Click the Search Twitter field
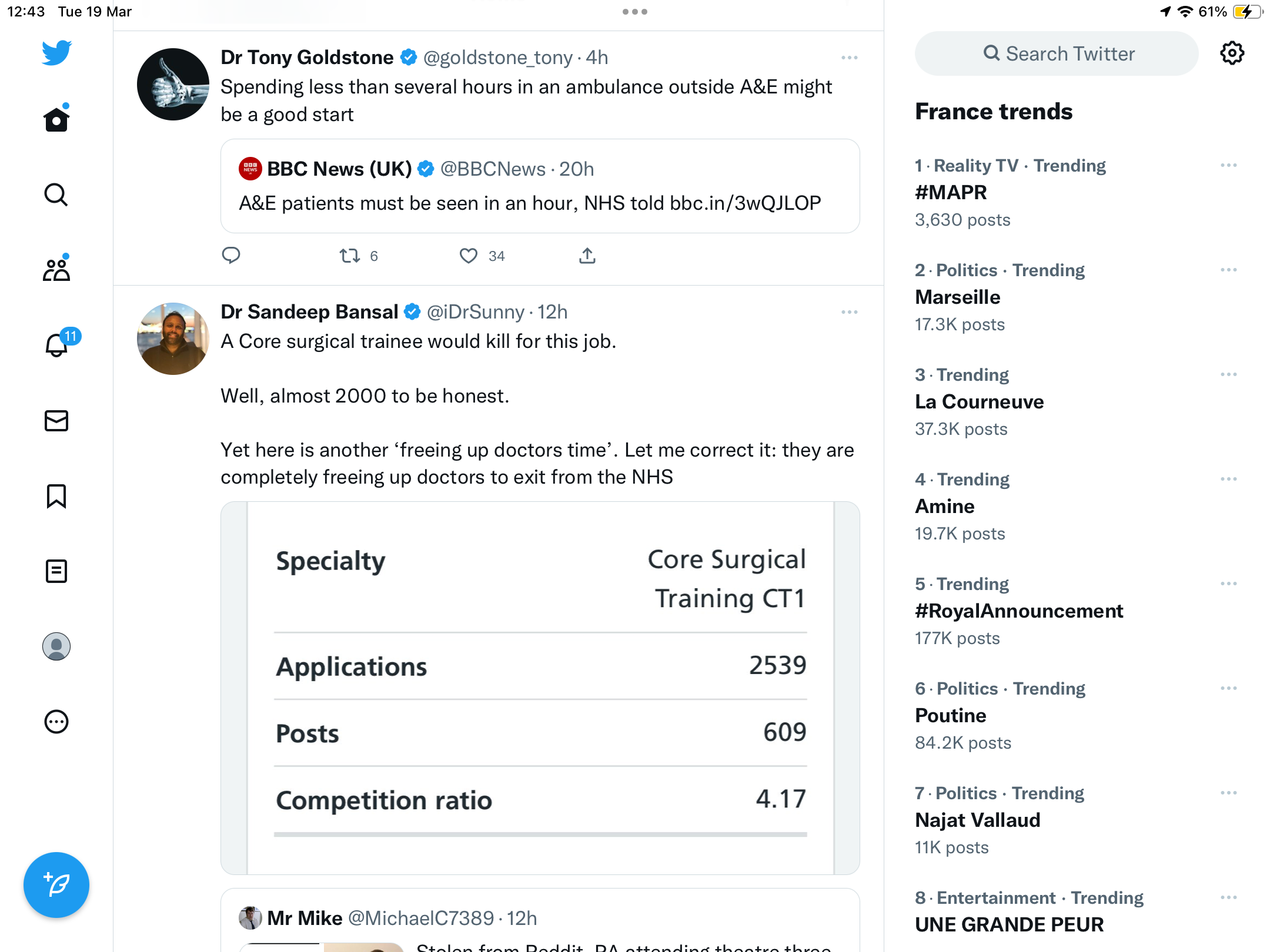1270x952 pixels. pos(1057,53)
